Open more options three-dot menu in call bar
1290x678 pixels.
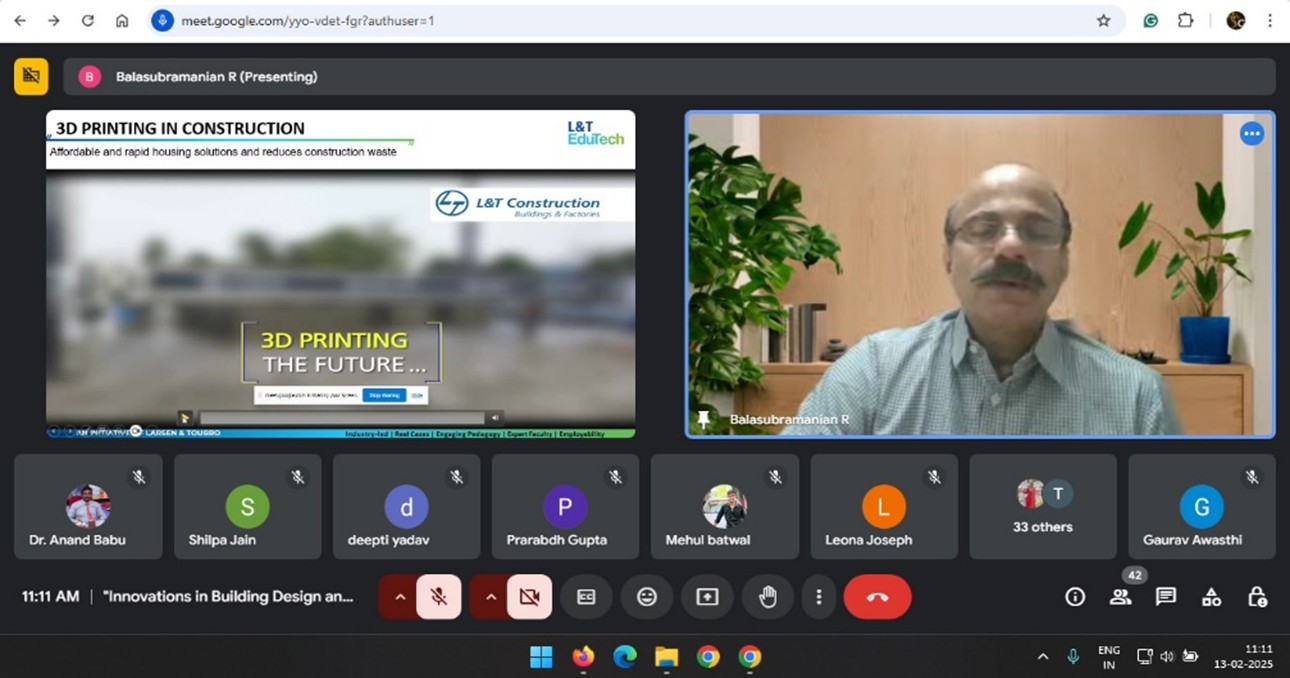click(818, 597)
